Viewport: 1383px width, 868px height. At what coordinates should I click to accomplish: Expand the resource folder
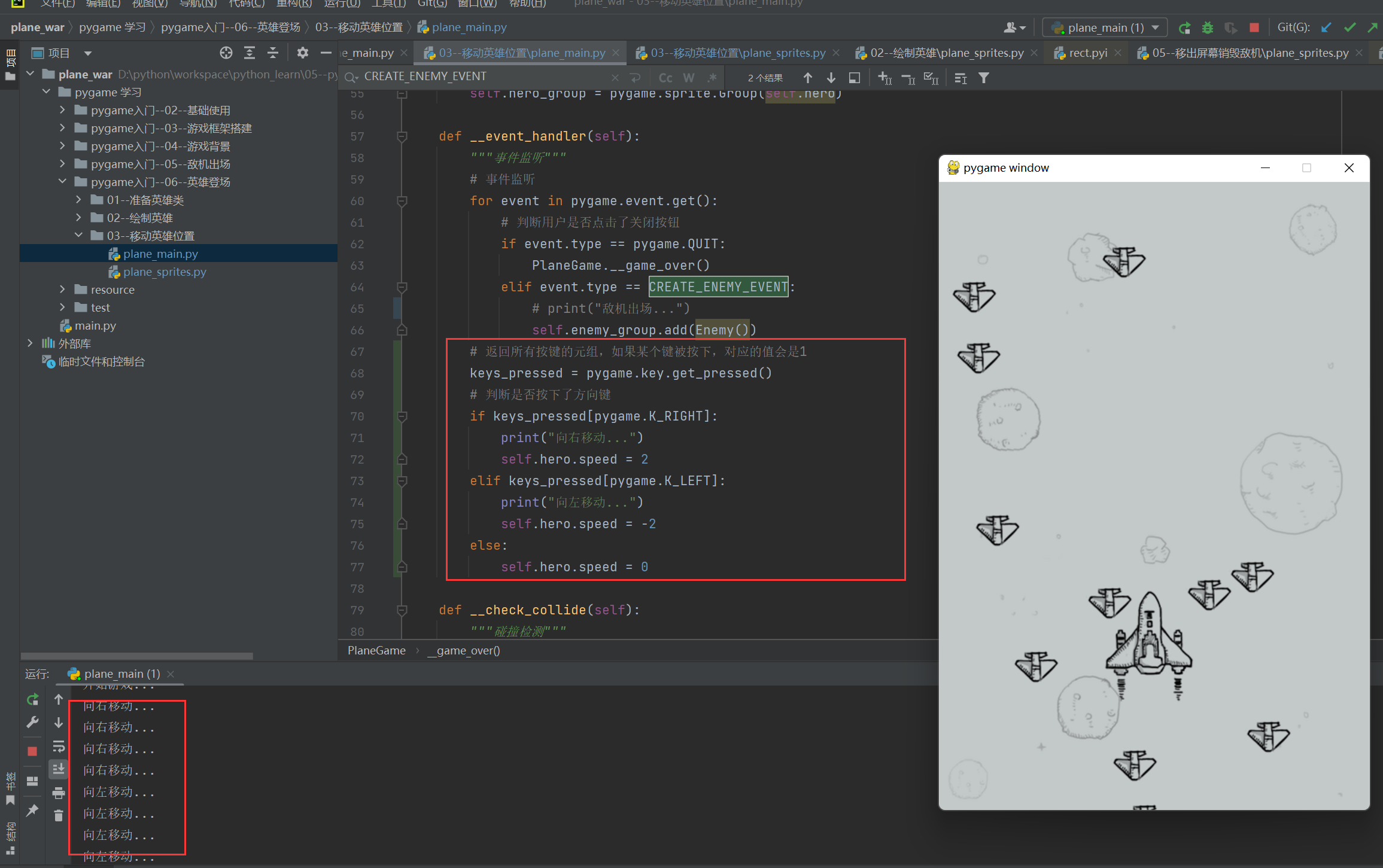(x=62, y=290)
